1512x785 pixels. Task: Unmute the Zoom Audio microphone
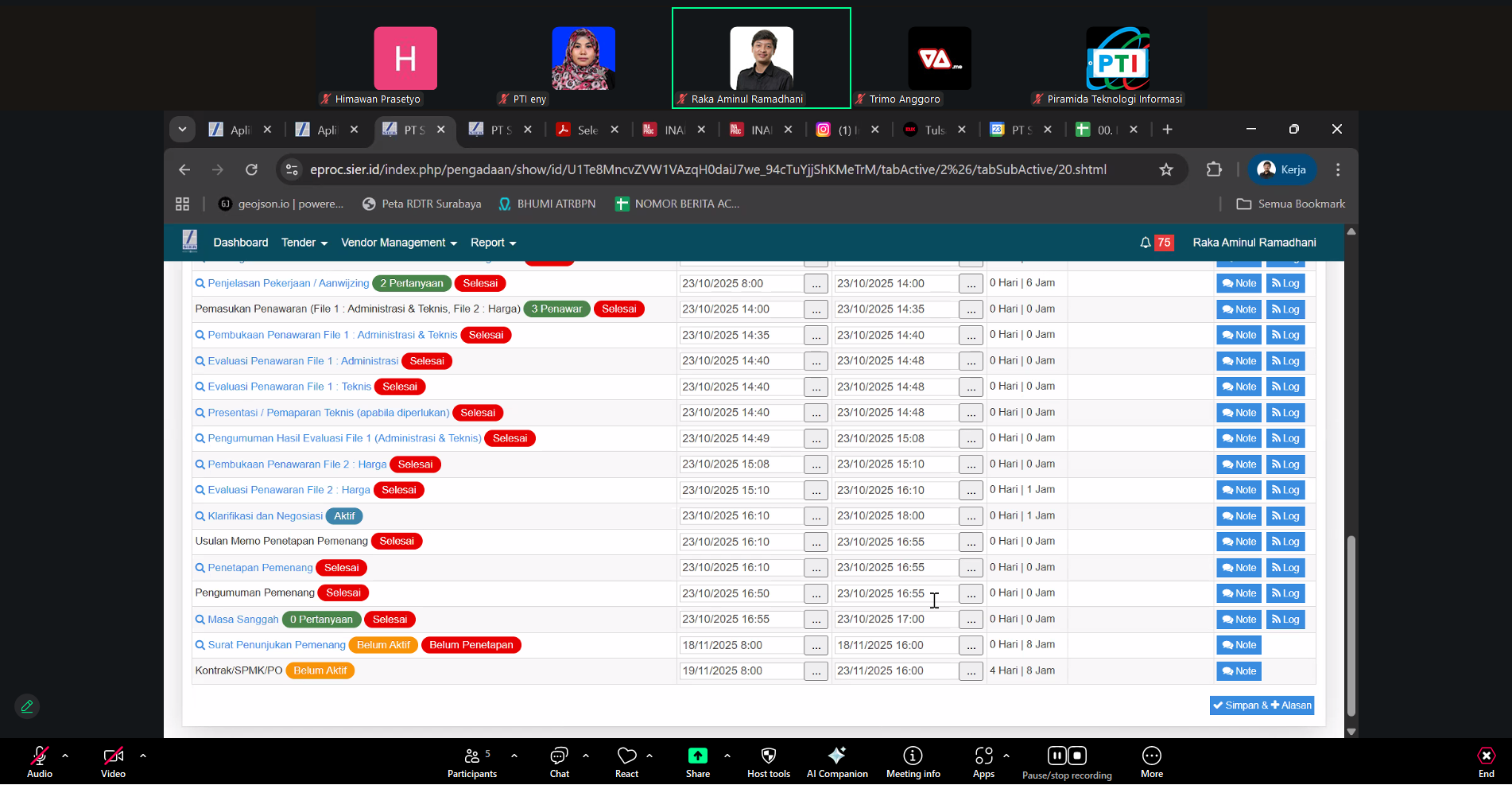pyautogui.click(x=39, y=761)
